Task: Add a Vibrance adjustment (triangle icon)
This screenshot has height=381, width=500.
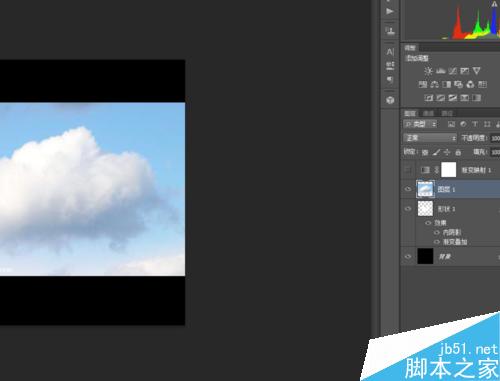Action: click(477, 71)
